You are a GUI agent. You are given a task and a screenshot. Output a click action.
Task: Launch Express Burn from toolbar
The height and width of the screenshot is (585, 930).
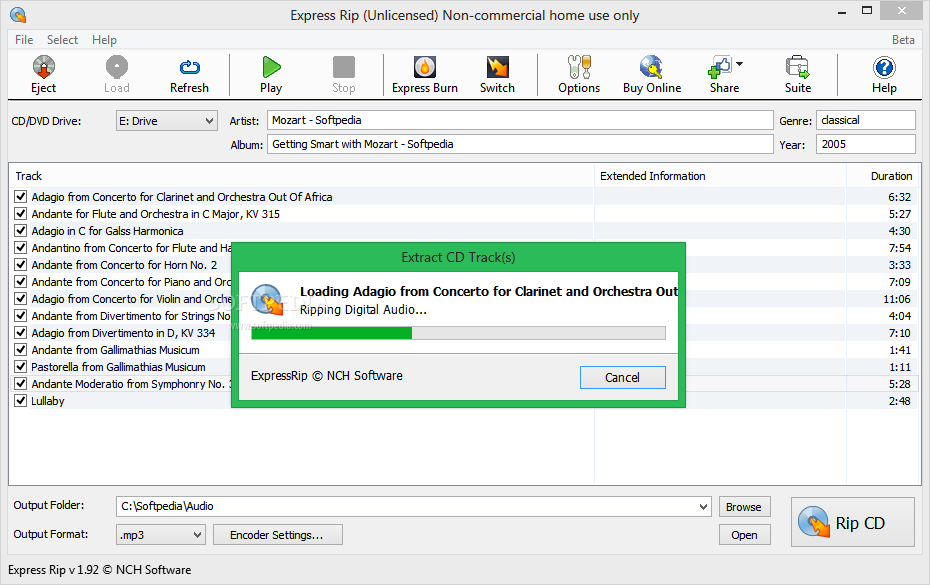[x=425, y=75]
